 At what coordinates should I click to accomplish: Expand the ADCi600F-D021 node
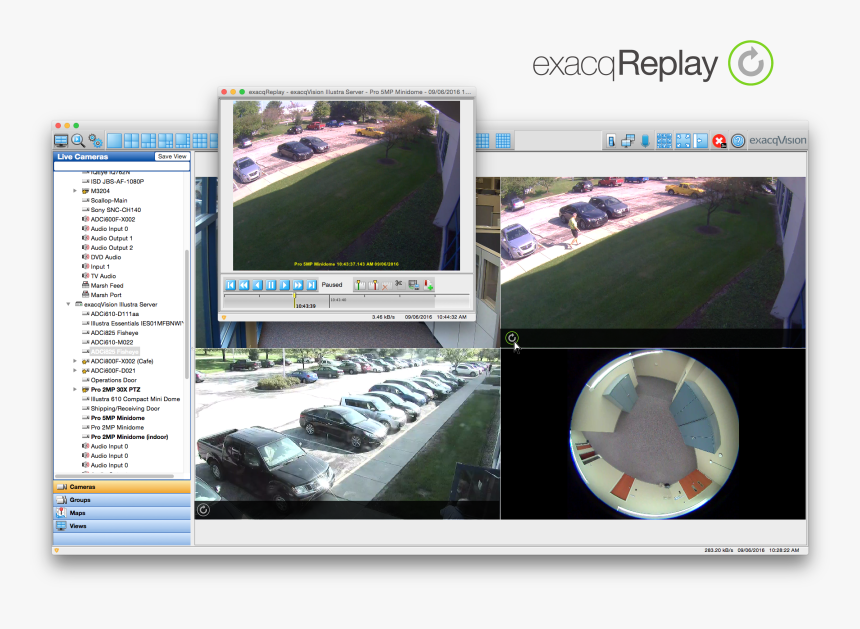(x=75, y=371)
